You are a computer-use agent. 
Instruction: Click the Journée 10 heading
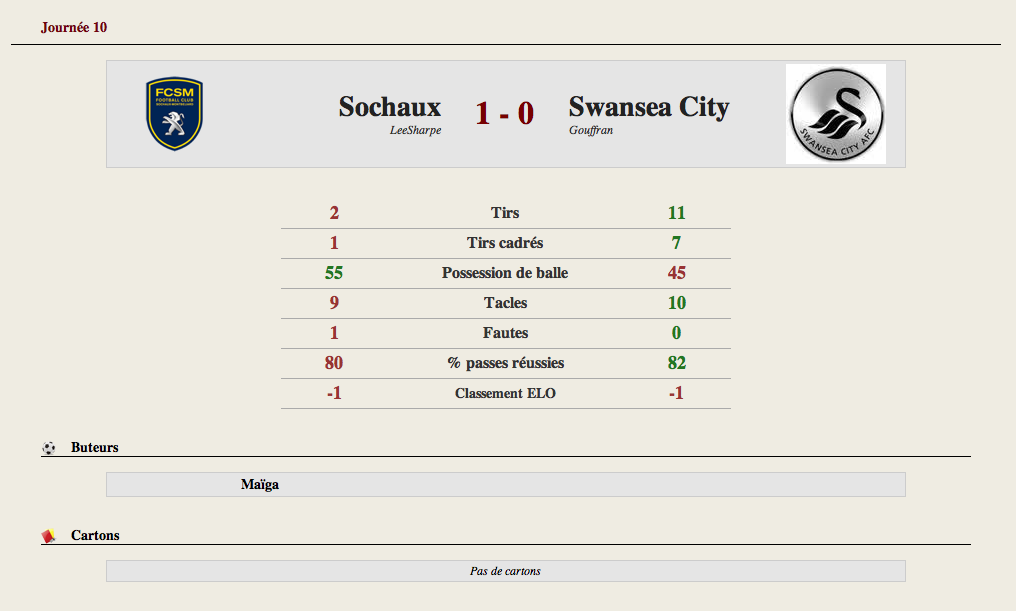(74, 27)
